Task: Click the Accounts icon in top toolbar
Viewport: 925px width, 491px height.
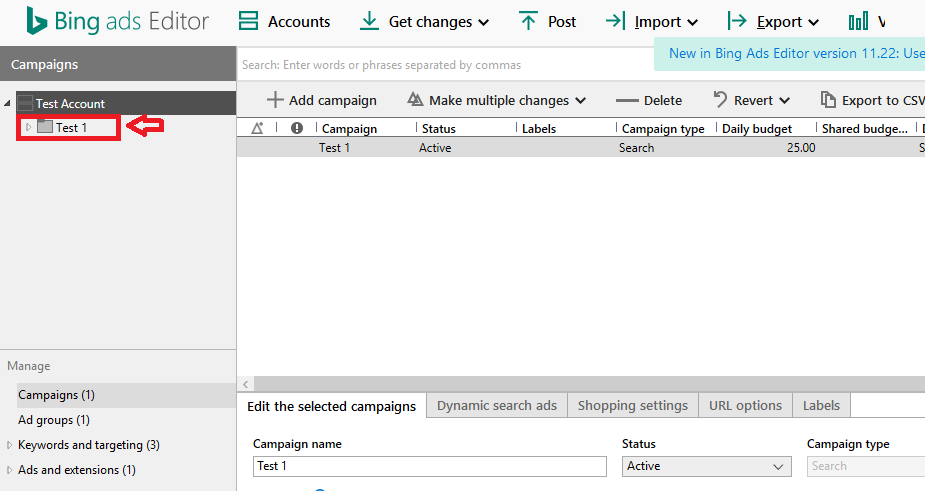Action: (248, 21)
